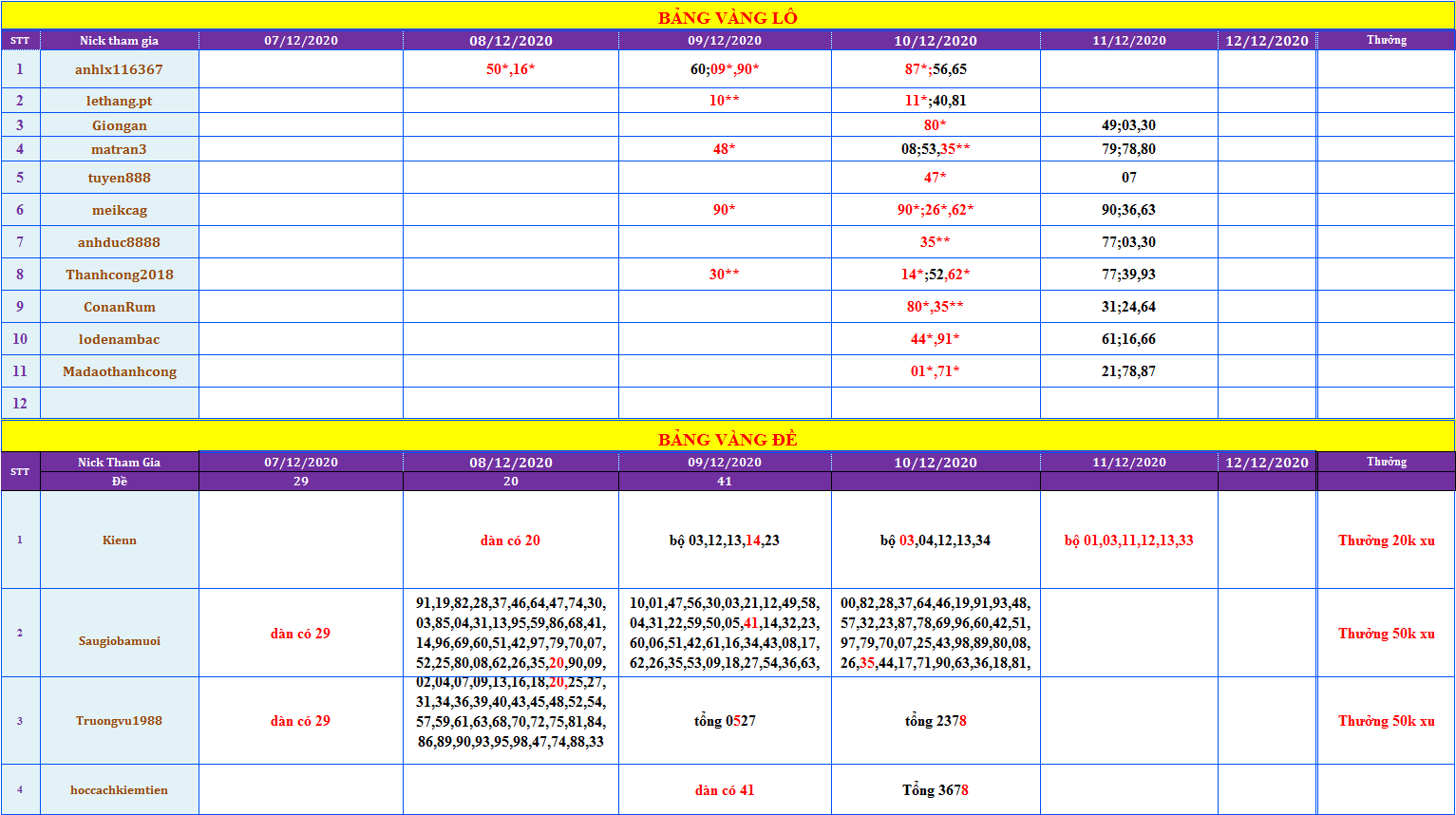Click Thưởng 50k xu in Truongvu1988 row
Viewport: 1456px width, 815px height.
[1386, 720]
